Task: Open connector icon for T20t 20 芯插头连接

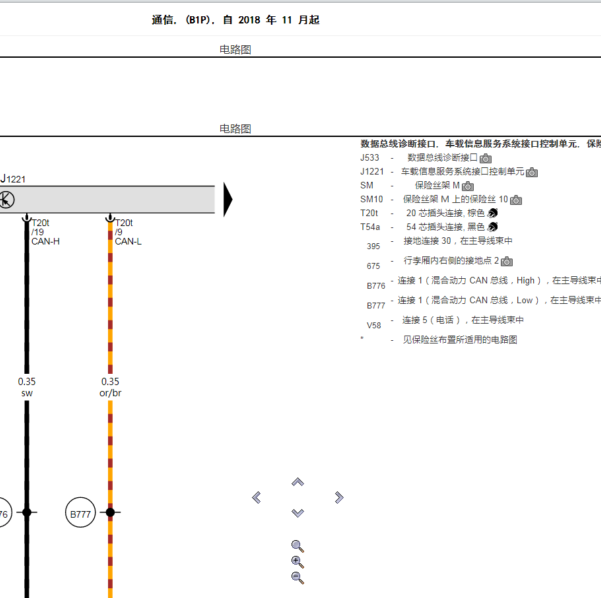Action: click(x=493, y=213)
